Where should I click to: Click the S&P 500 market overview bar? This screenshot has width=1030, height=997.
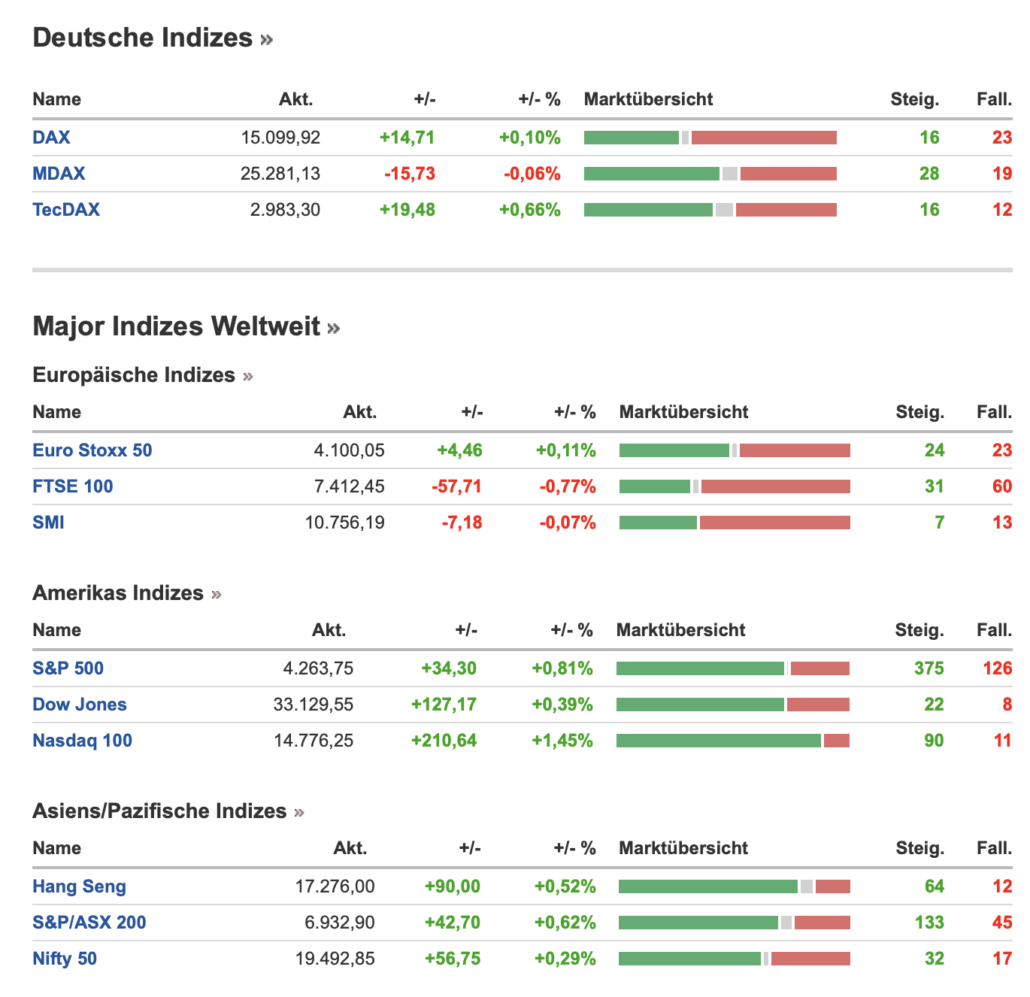point(733,668)
